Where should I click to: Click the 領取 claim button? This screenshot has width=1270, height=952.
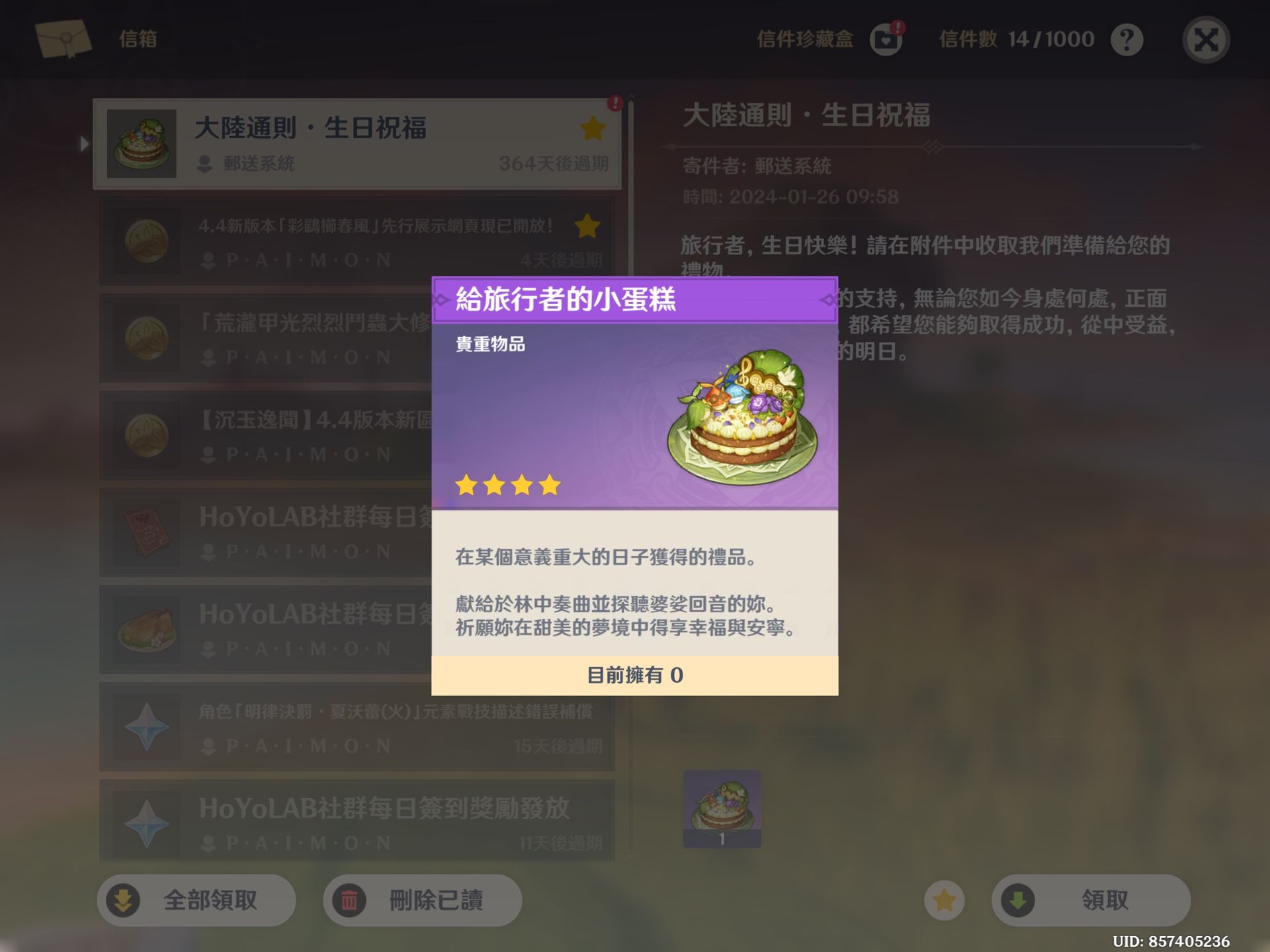coord(1091,900)
